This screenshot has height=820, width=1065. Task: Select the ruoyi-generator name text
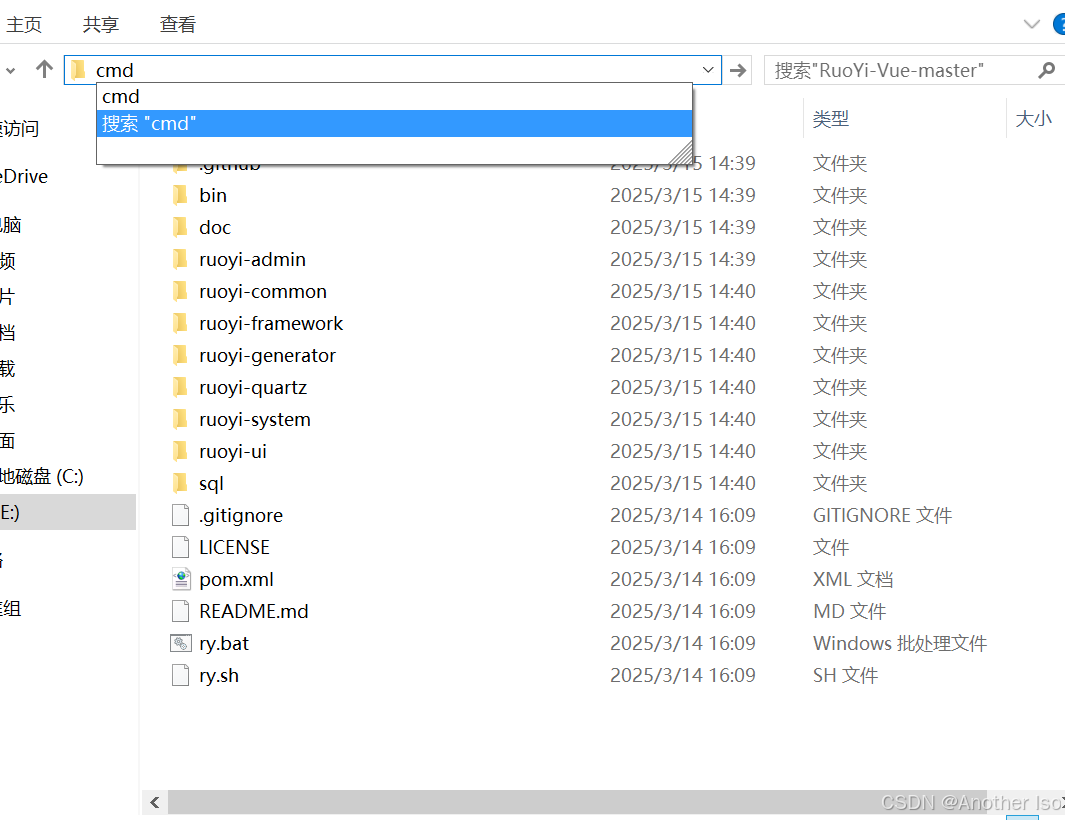pos(268,355)
